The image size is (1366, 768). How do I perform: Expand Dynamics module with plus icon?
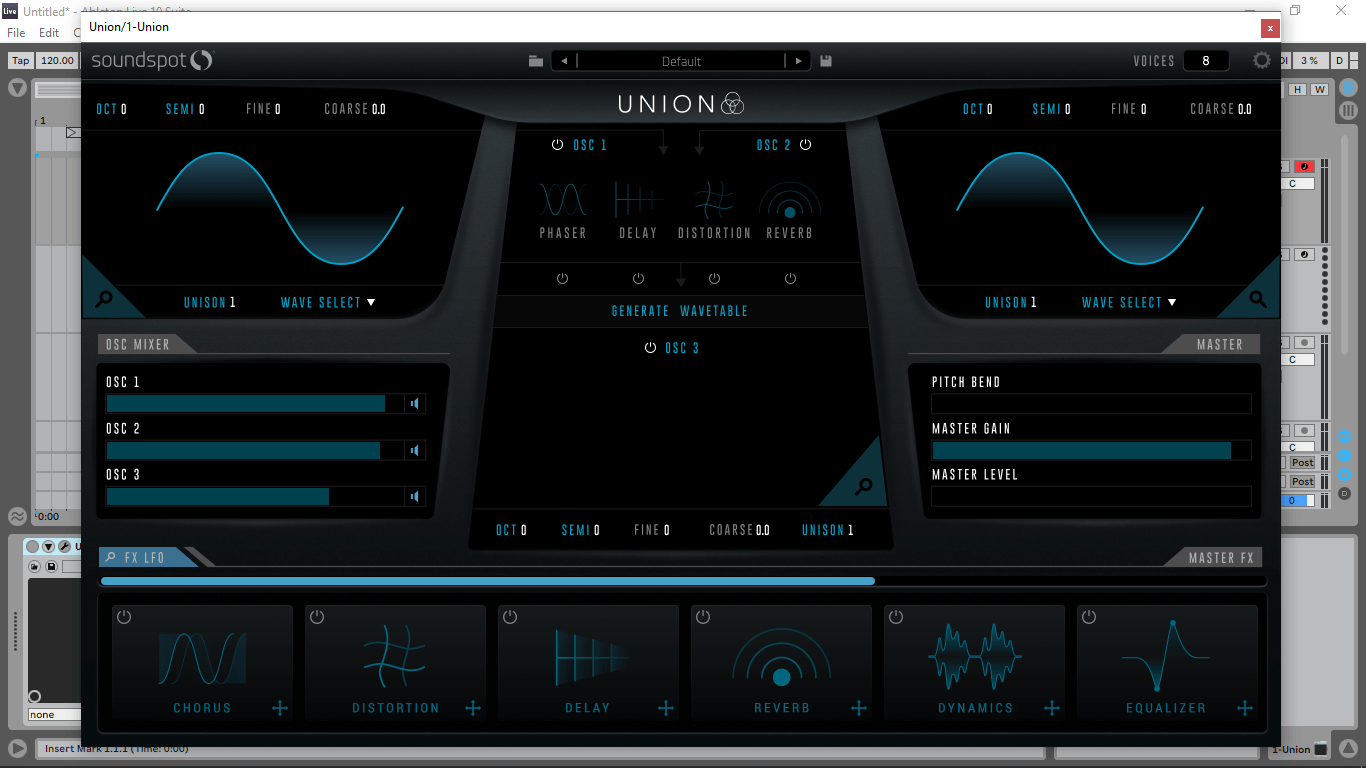click(x=1052, y=708)
